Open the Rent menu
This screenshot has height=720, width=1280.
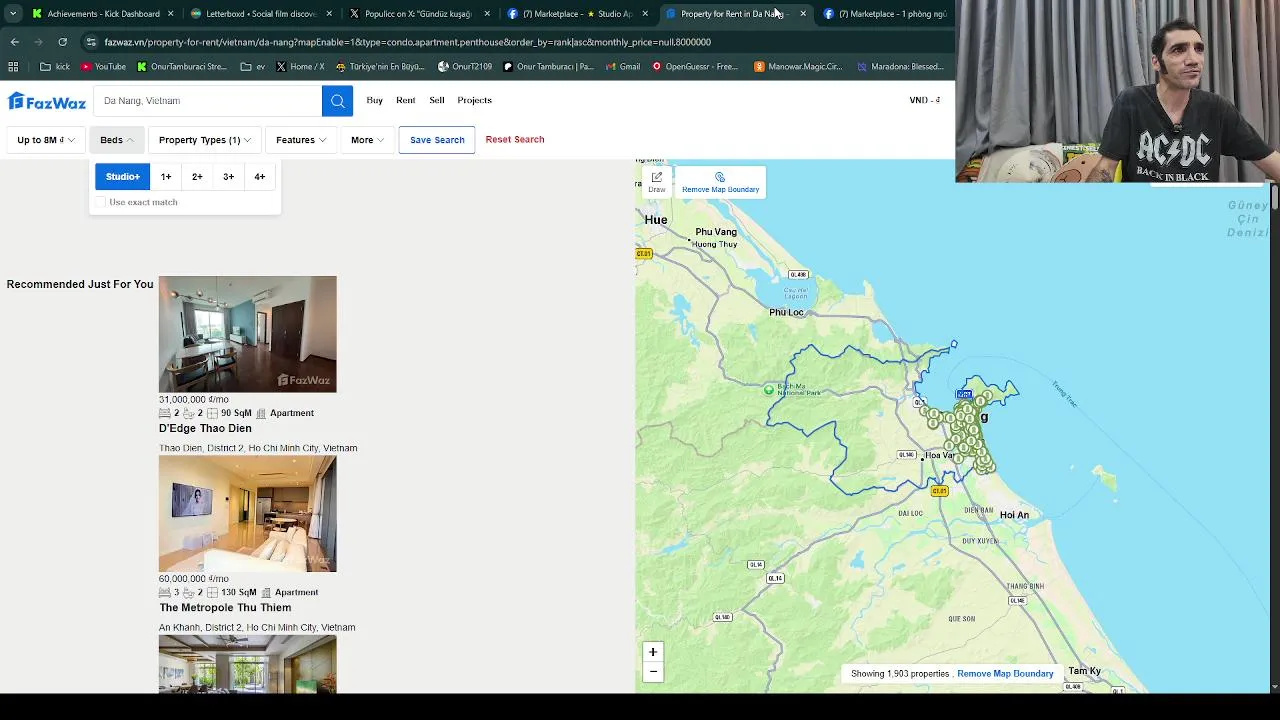pos(406,100)
